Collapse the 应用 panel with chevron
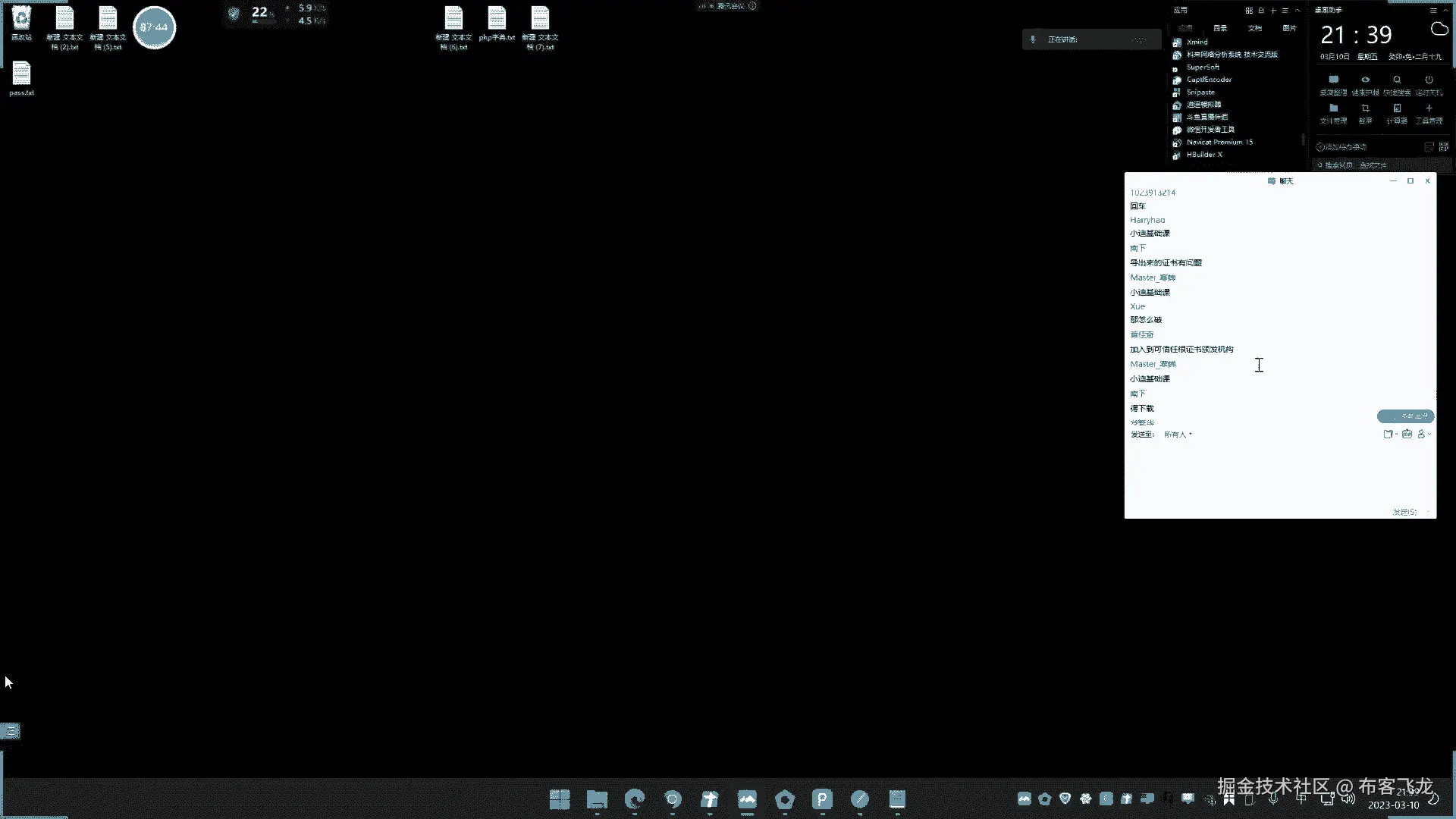 (1298, 10)
